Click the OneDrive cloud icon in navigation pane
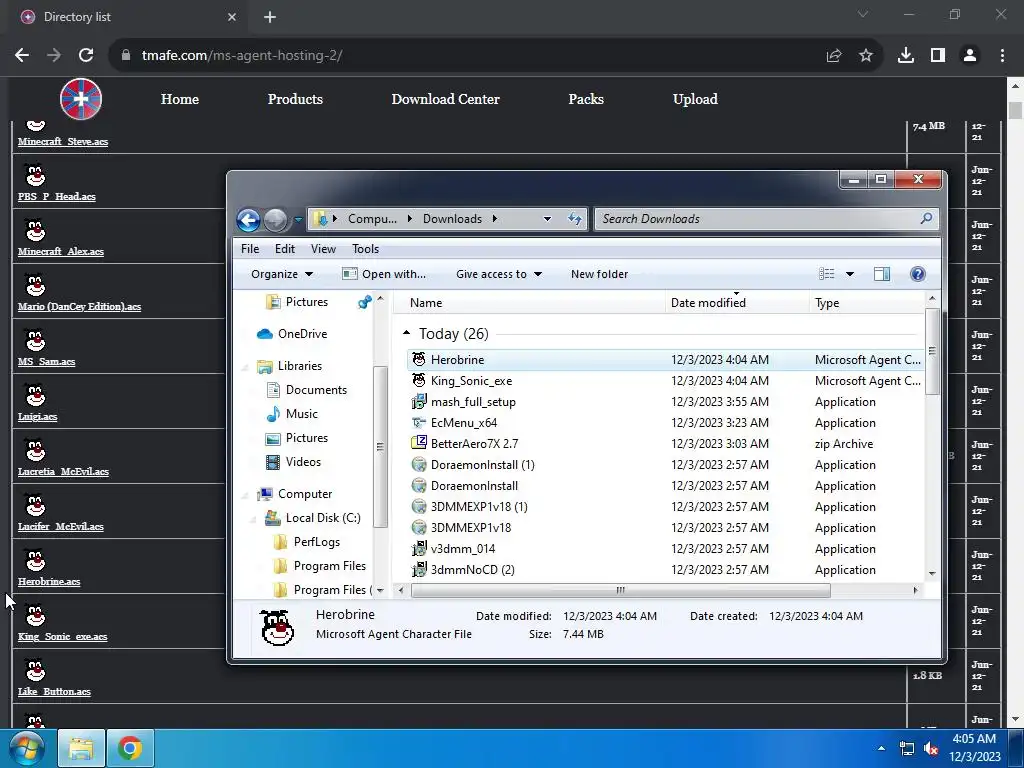 [x=264, y=334]
